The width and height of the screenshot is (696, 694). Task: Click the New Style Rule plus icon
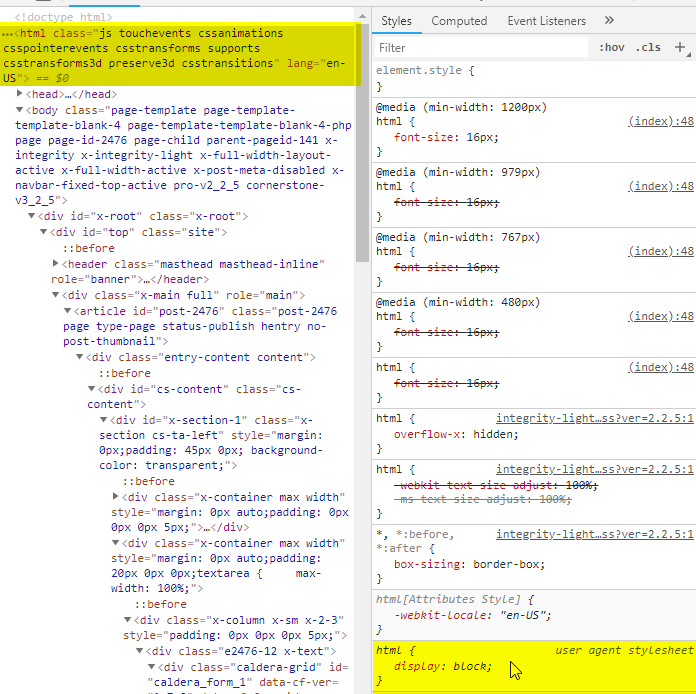click(680, 47)
